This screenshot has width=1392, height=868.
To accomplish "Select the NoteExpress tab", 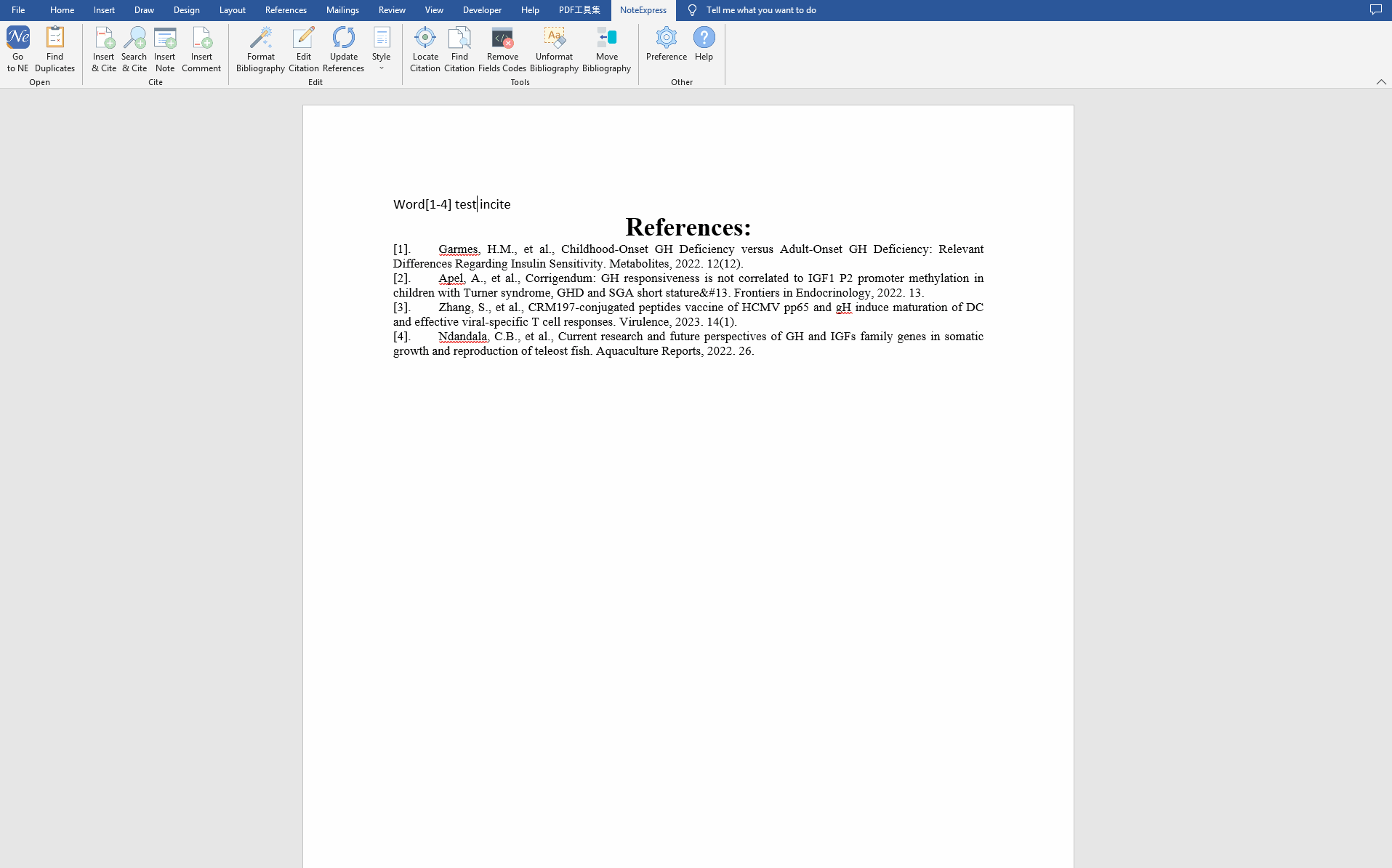I will [643, 10].
